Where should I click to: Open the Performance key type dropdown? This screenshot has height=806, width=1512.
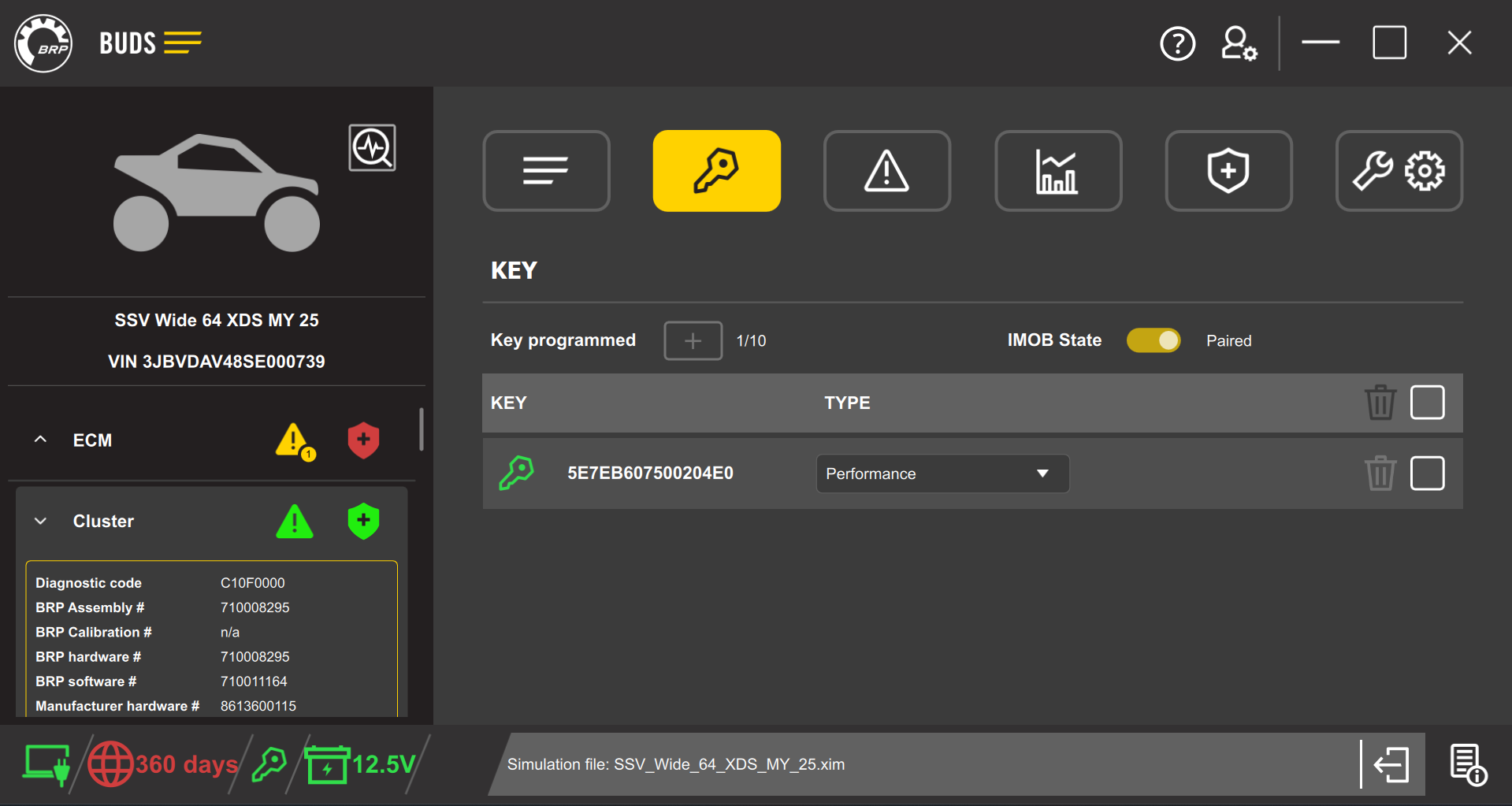[942, 473]
